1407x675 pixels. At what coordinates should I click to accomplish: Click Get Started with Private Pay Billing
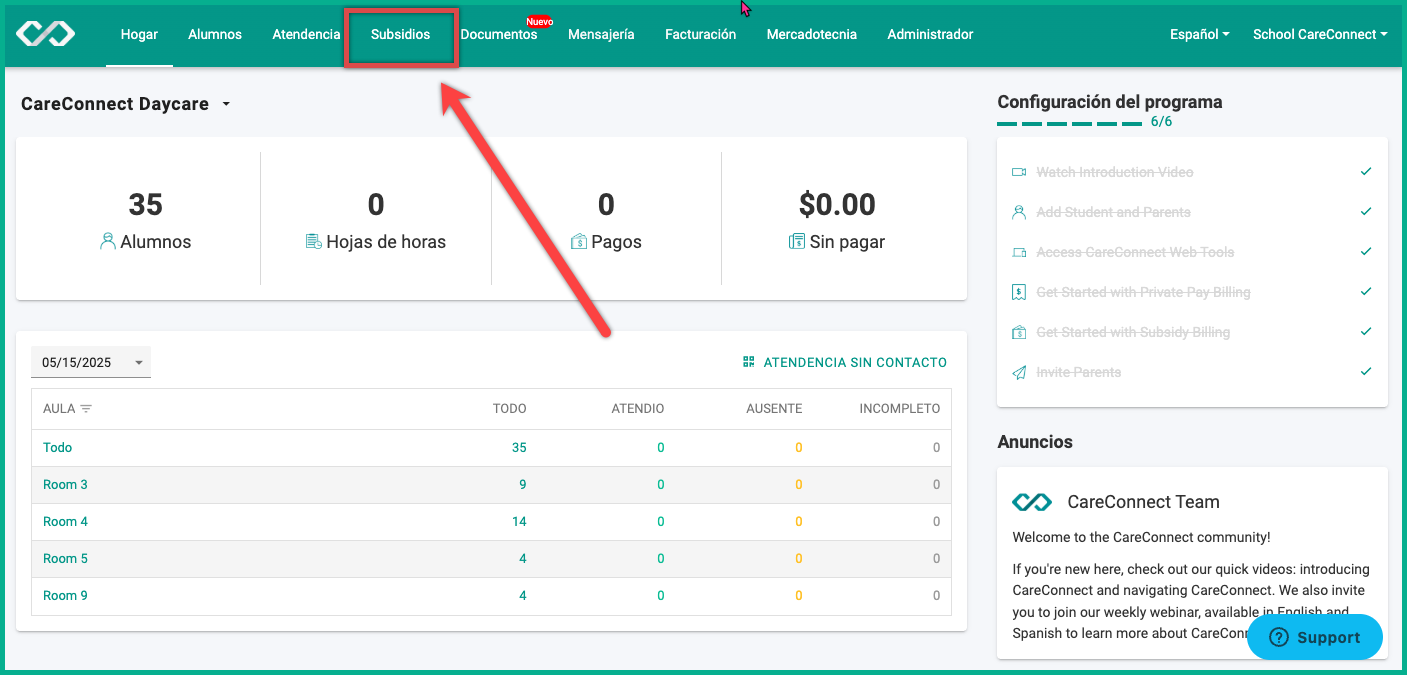pos(1143,292)
